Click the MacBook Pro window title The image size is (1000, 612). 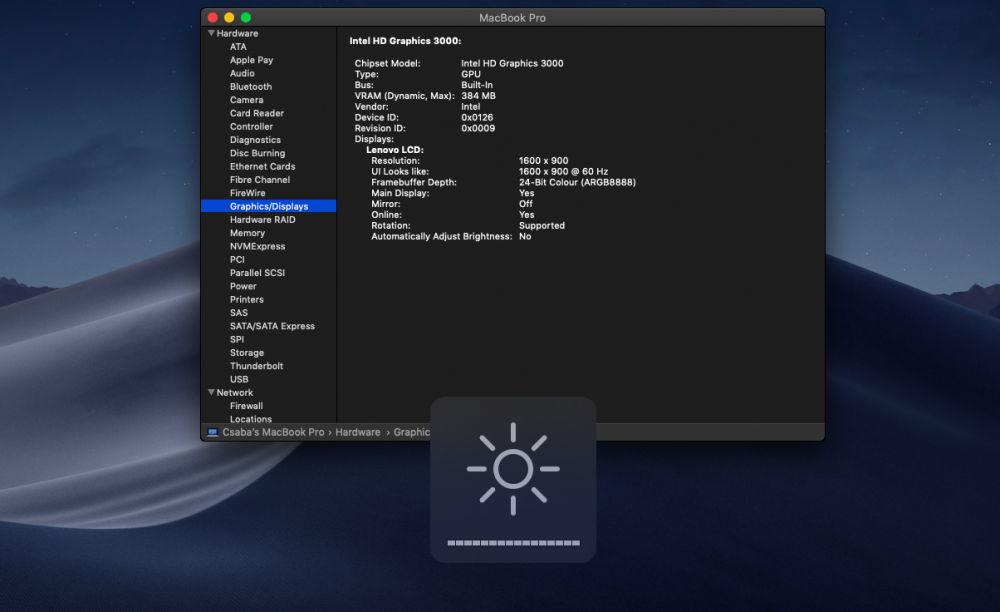(512, 18)
